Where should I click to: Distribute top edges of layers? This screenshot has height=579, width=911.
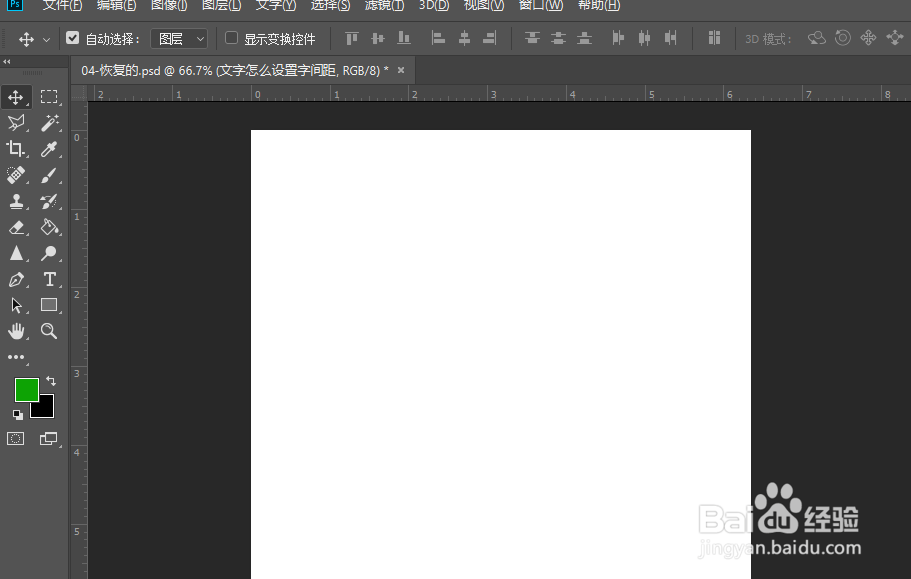pos(532,38)
